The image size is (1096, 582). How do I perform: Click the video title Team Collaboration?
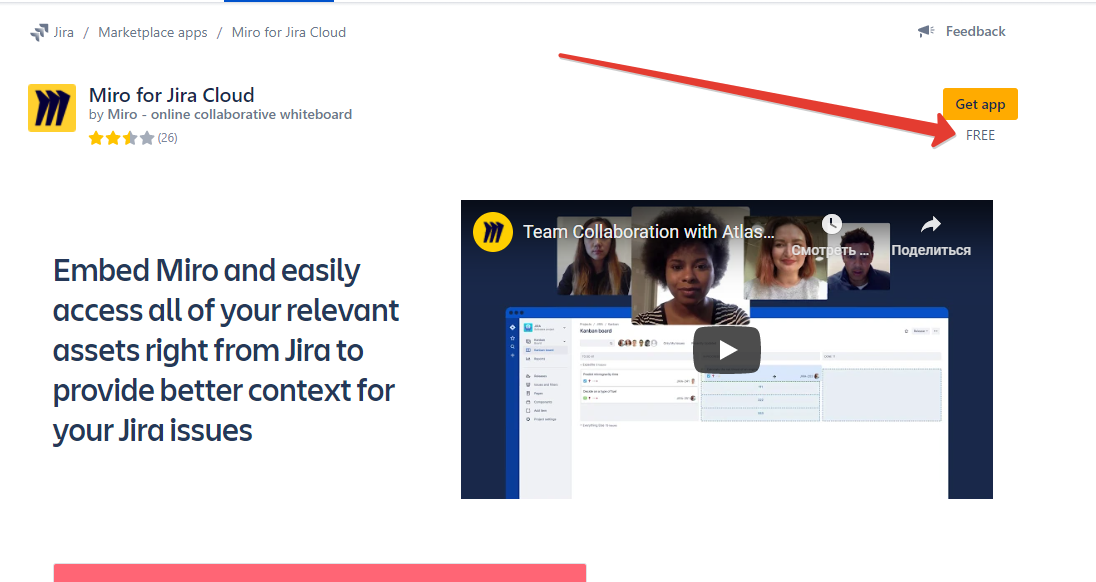pyautogui.click(x=649, y=232)
